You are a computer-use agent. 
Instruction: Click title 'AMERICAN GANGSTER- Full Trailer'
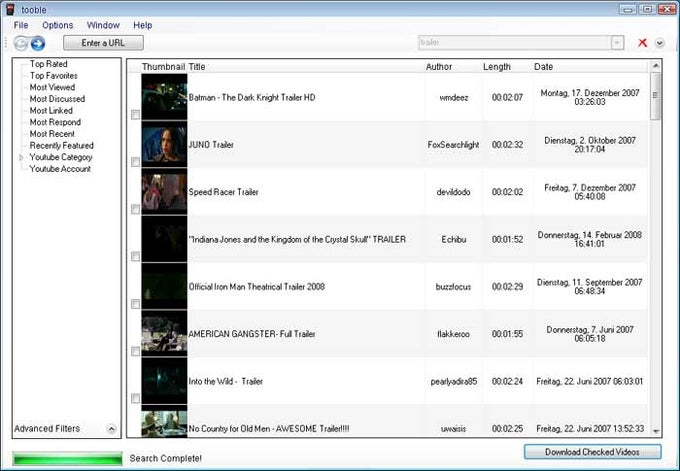[x=252, y=334]
